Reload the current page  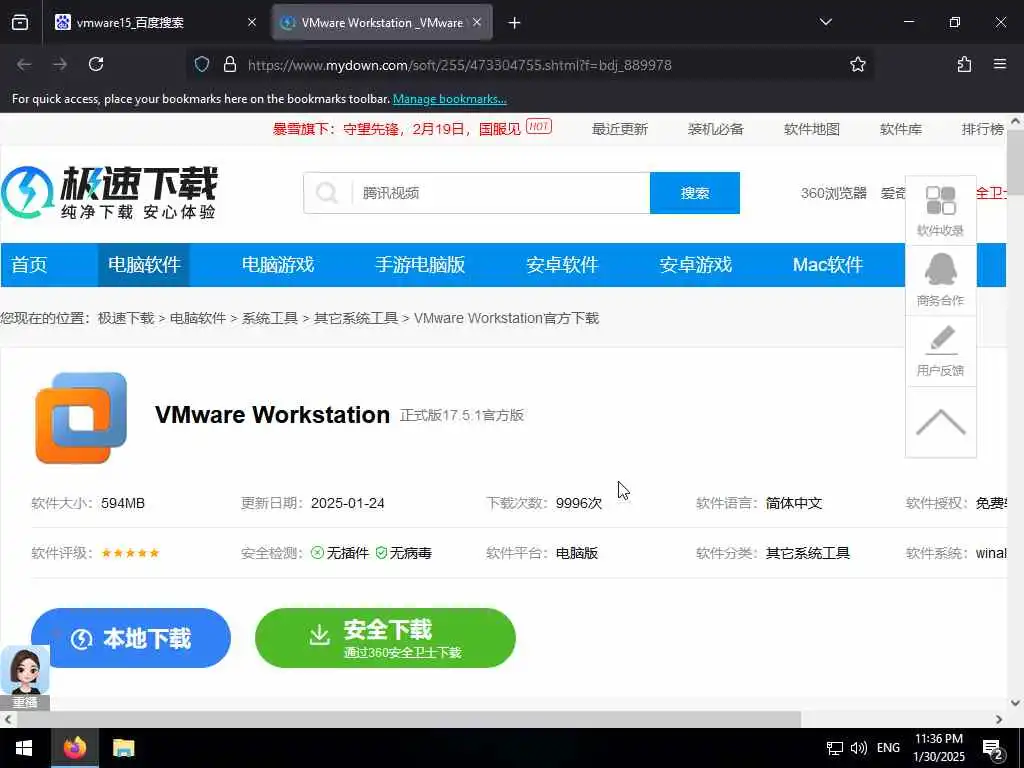[96, 64]
